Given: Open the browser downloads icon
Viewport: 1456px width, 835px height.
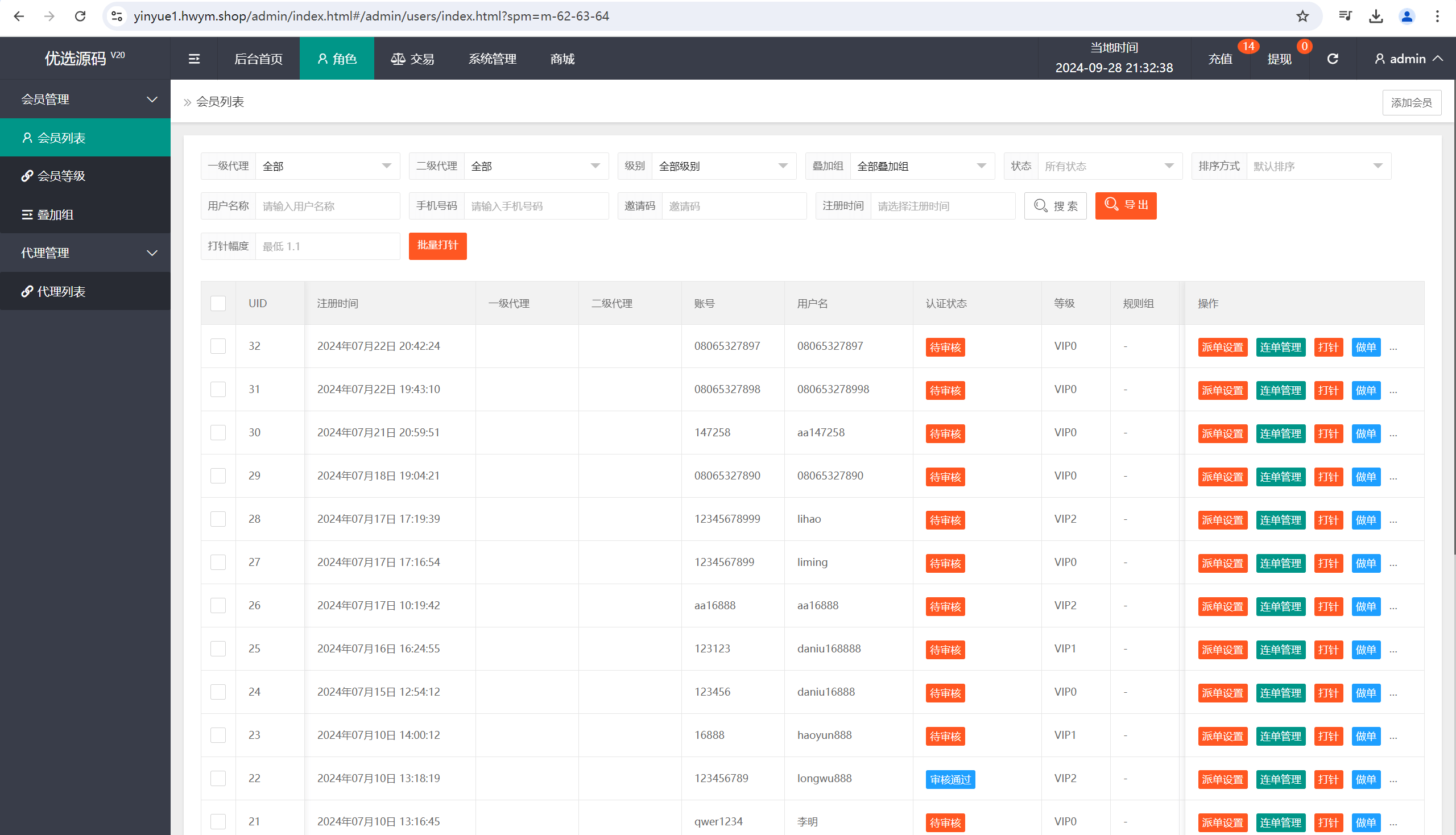Looking at the screenshot, I should pos(1376,16).
